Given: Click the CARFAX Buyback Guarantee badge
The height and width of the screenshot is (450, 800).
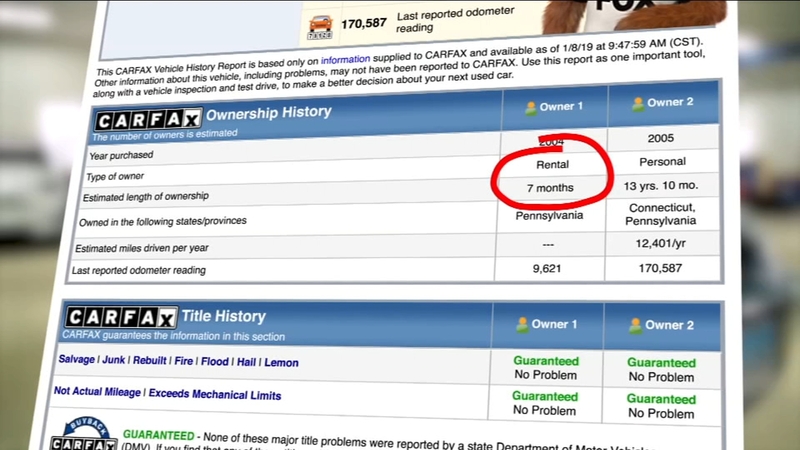Looking at the screenshot, I should click(x=84, y=435).
